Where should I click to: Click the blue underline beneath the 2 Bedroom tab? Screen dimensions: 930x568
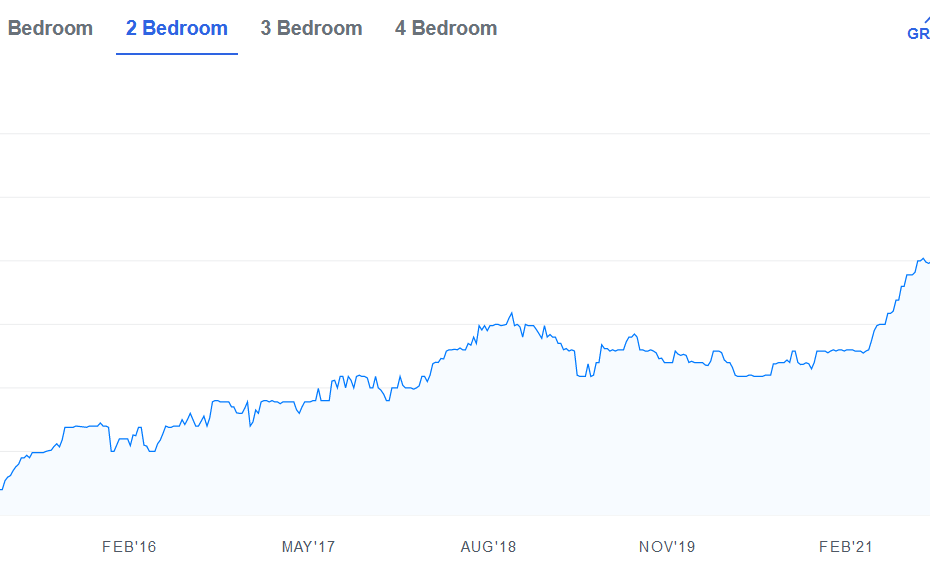coord(177,54)
